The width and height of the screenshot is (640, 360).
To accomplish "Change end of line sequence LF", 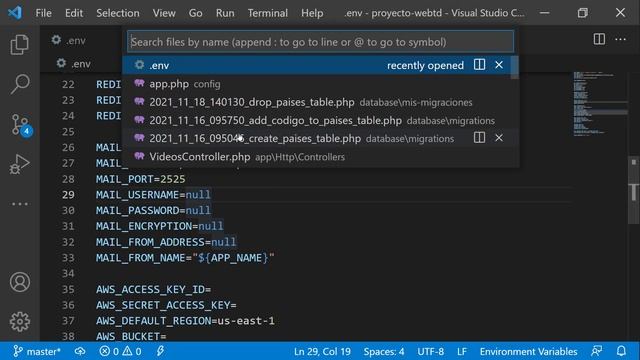I will coord(462,351).
